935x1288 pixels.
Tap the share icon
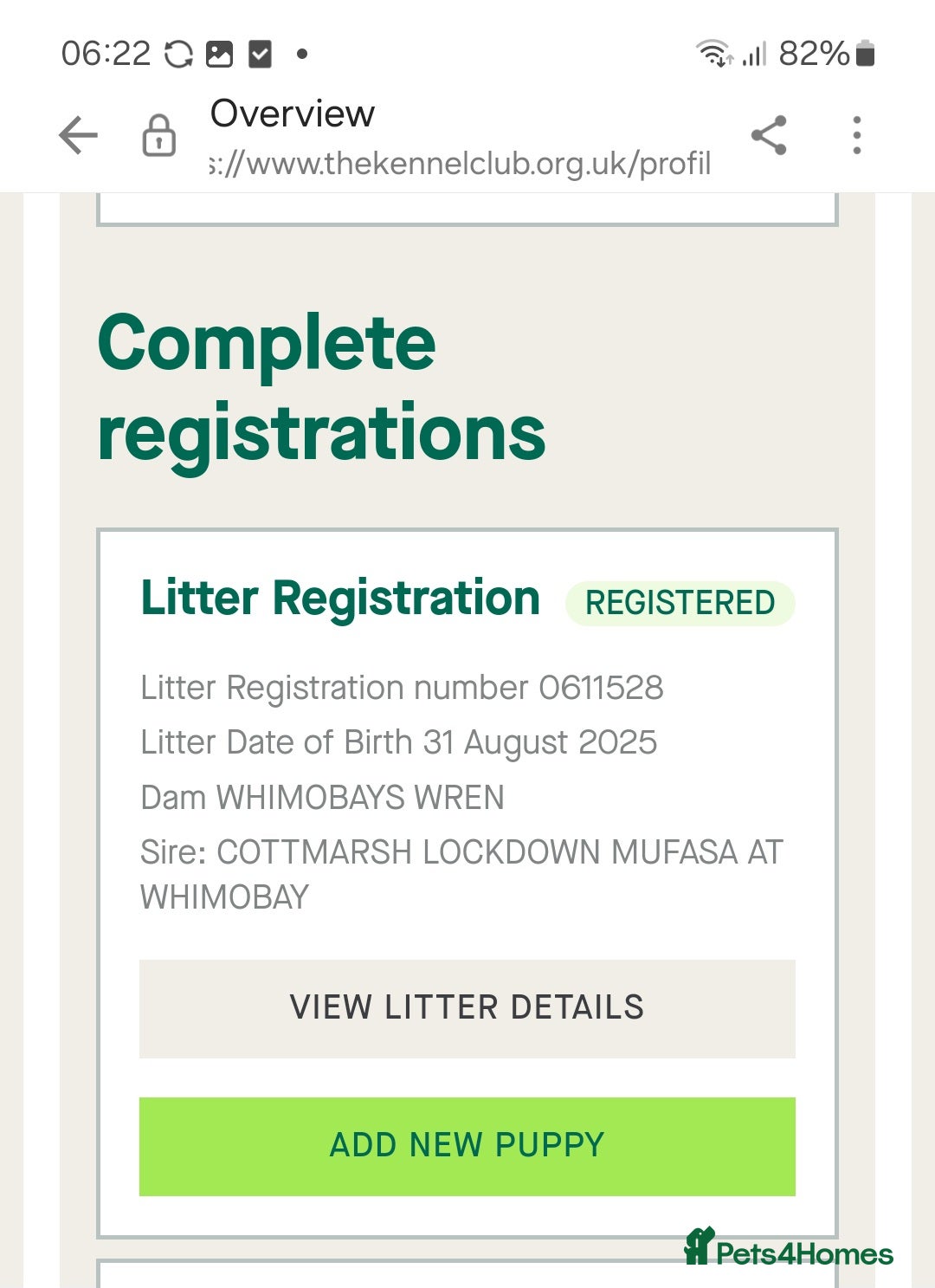(769, 136)
